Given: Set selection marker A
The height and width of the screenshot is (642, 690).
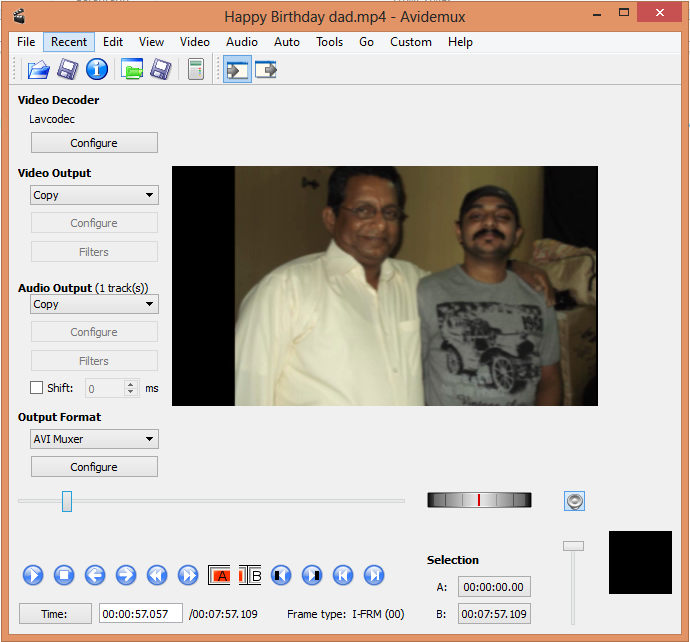Looking at the screenshot, I should (x=219, y=575).
